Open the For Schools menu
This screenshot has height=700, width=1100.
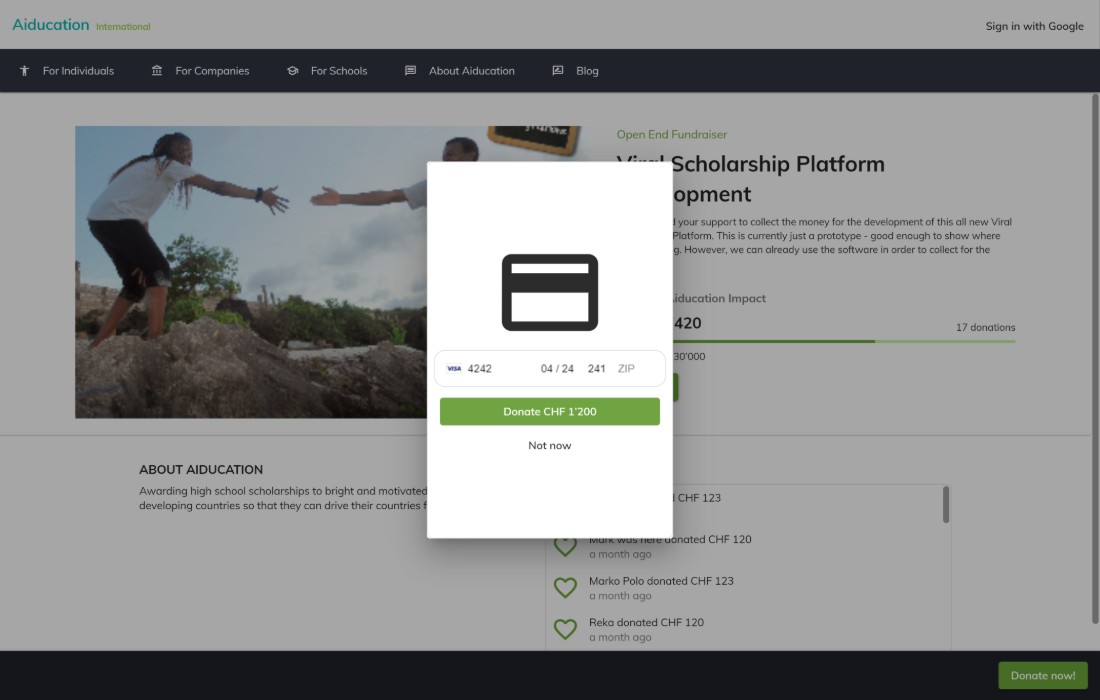pos(339,71)
